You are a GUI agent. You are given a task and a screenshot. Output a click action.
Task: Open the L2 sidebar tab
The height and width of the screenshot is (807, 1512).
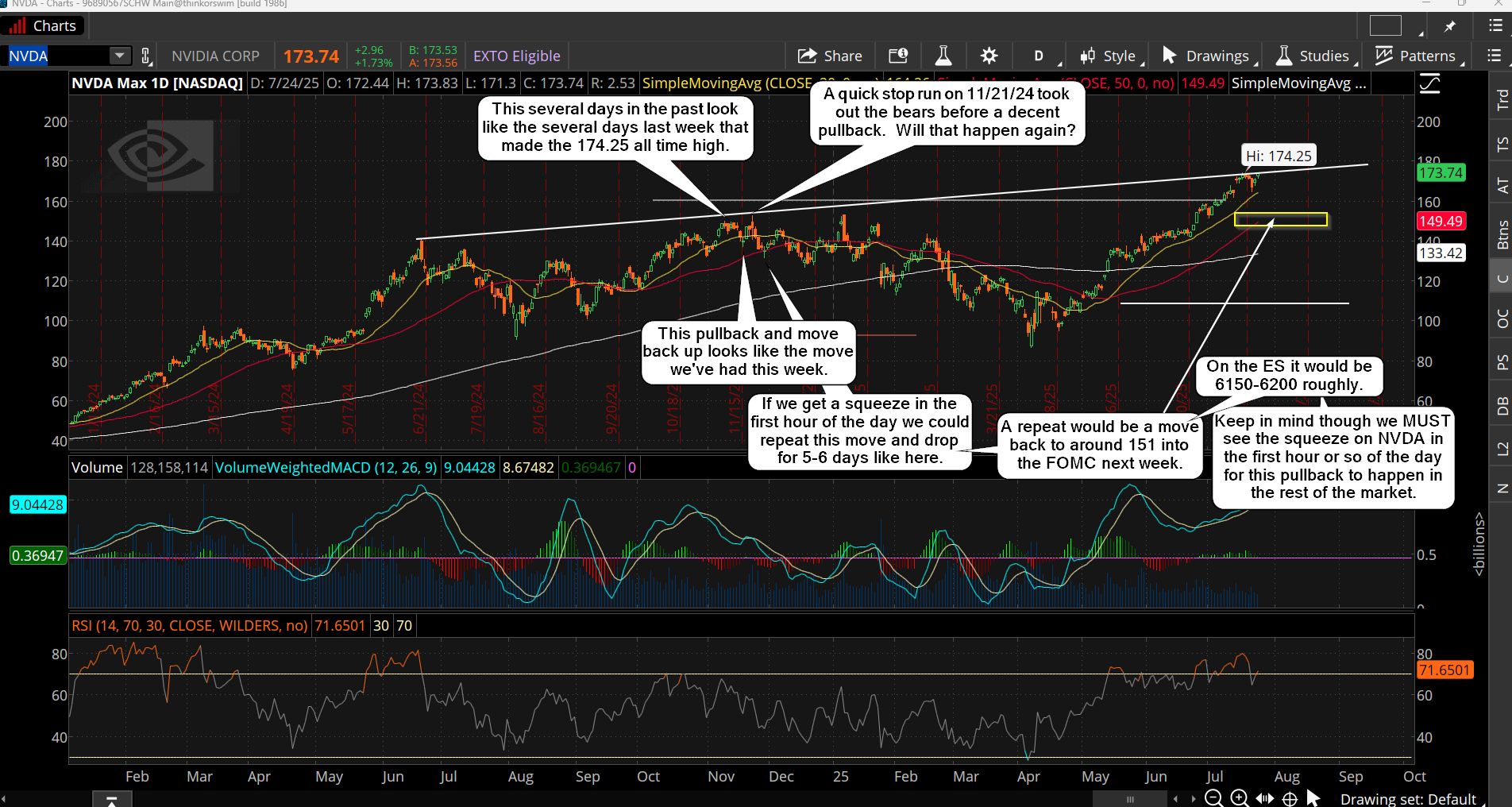tap(1502, 449)
